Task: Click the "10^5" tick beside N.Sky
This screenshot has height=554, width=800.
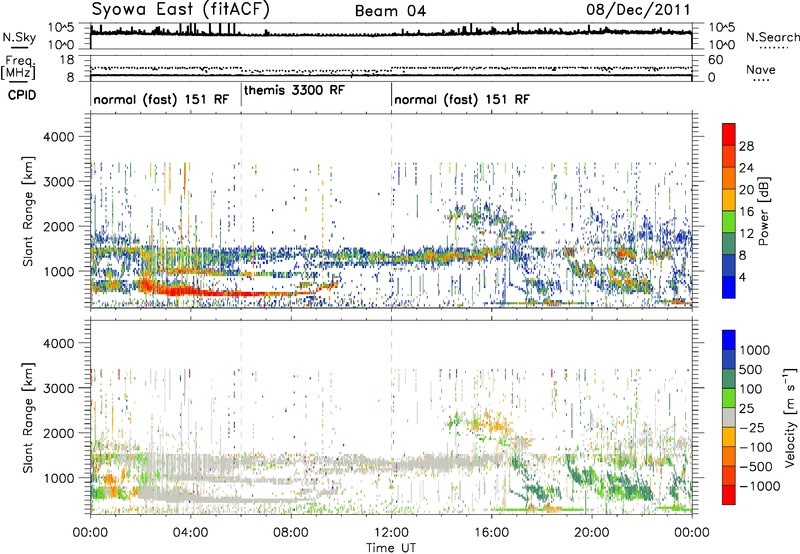Action: pos(61,28)
